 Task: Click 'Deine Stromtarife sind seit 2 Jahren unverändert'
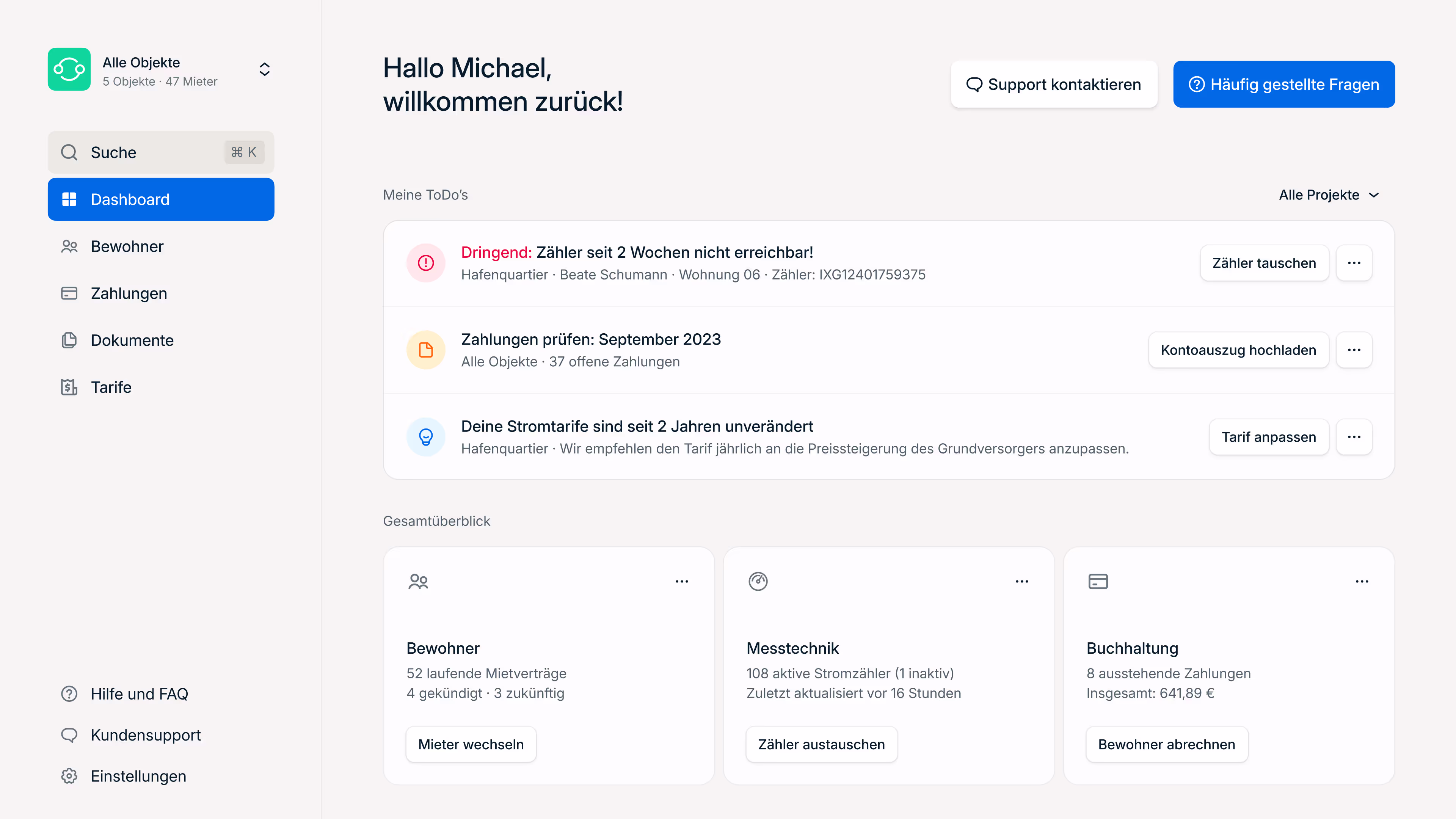pyautogui.click(x=637, y=426)
